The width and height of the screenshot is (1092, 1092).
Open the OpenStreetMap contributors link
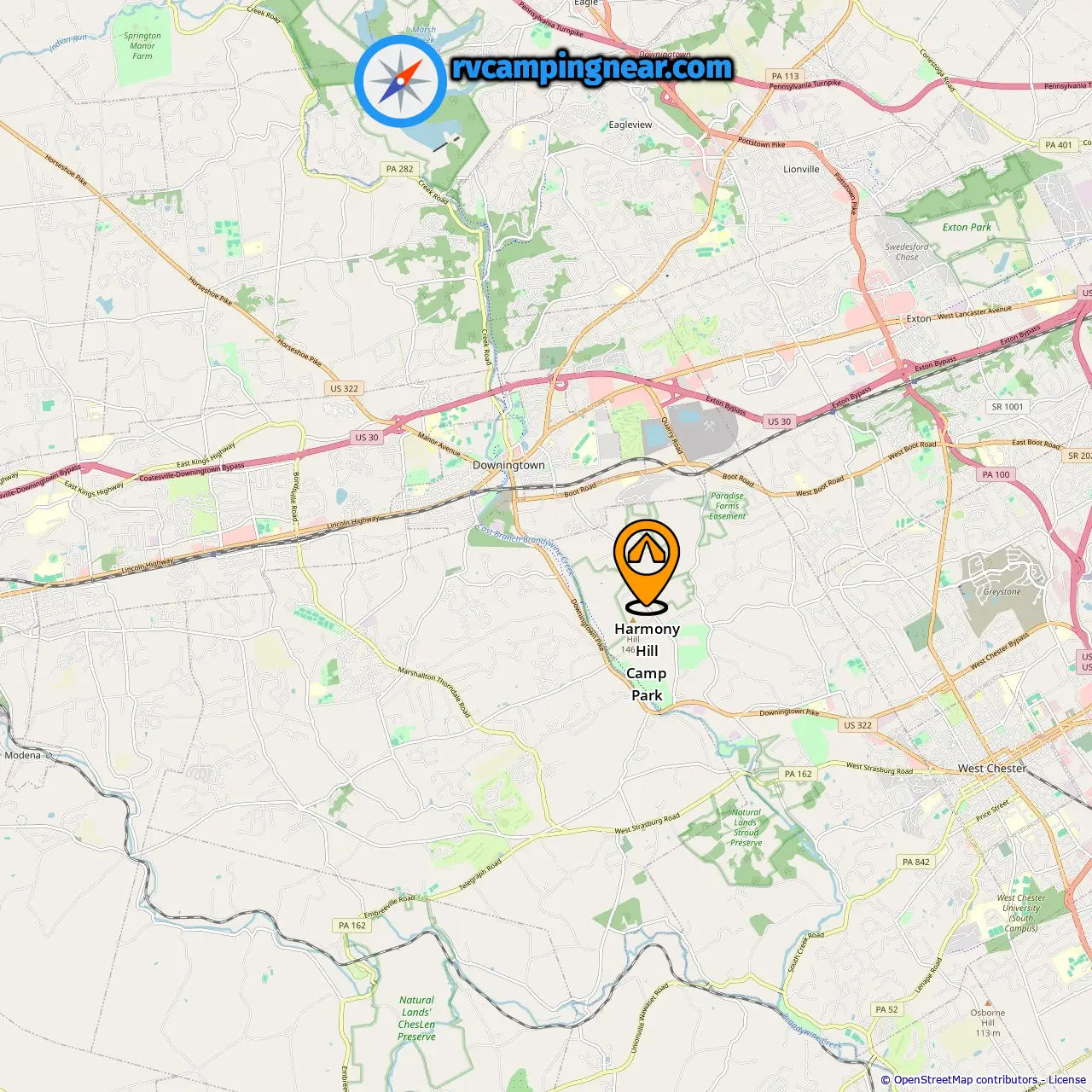coord(965,1080)
